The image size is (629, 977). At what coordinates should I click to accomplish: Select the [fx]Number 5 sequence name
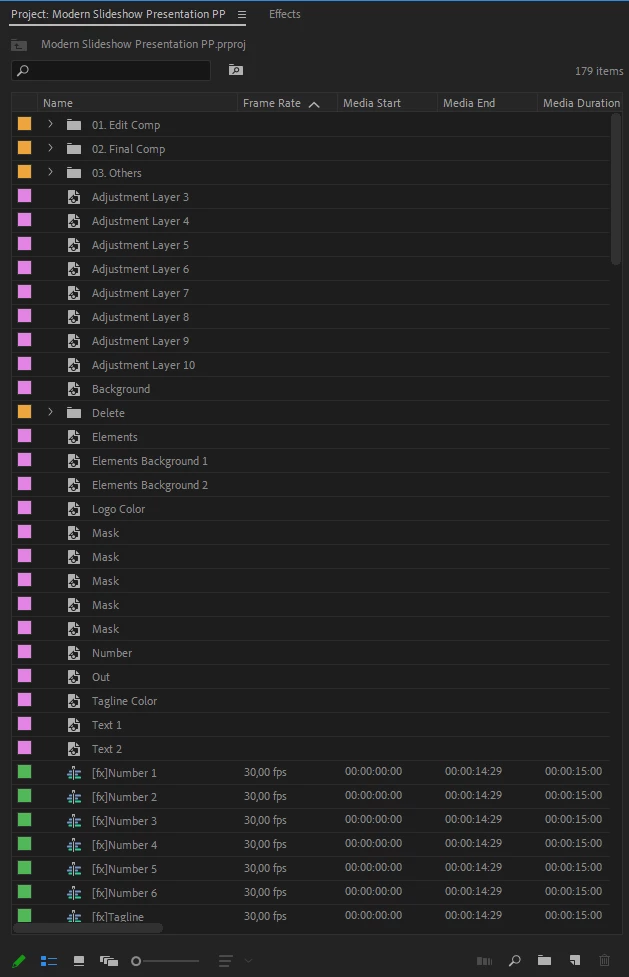[124, 869]
